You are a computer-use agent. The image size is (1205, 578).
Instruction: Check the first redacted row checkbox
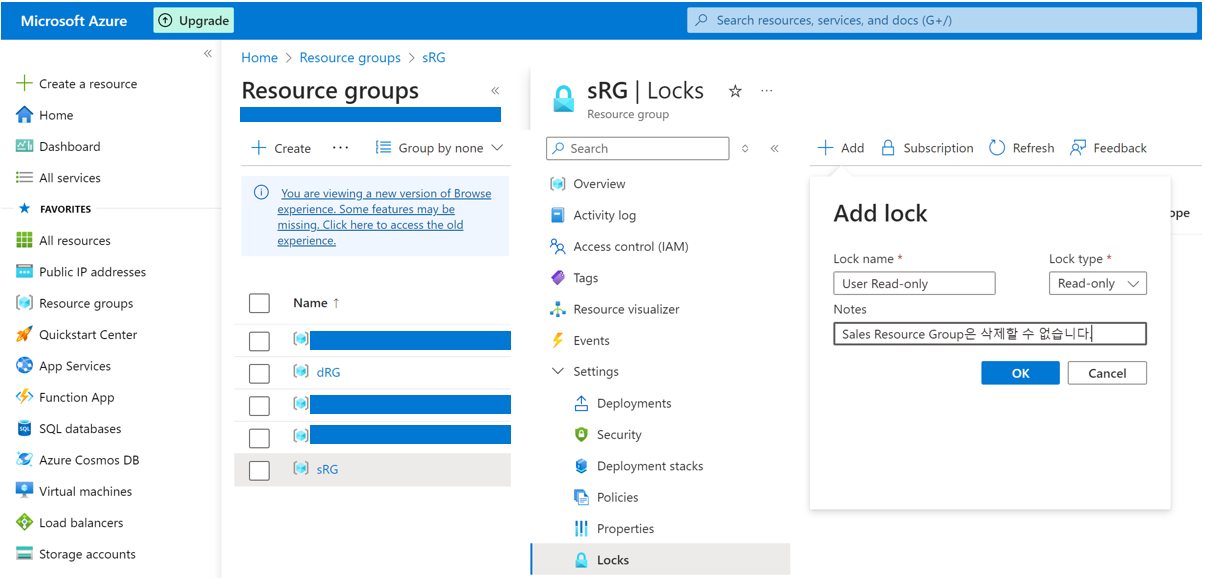pos(259,341)
